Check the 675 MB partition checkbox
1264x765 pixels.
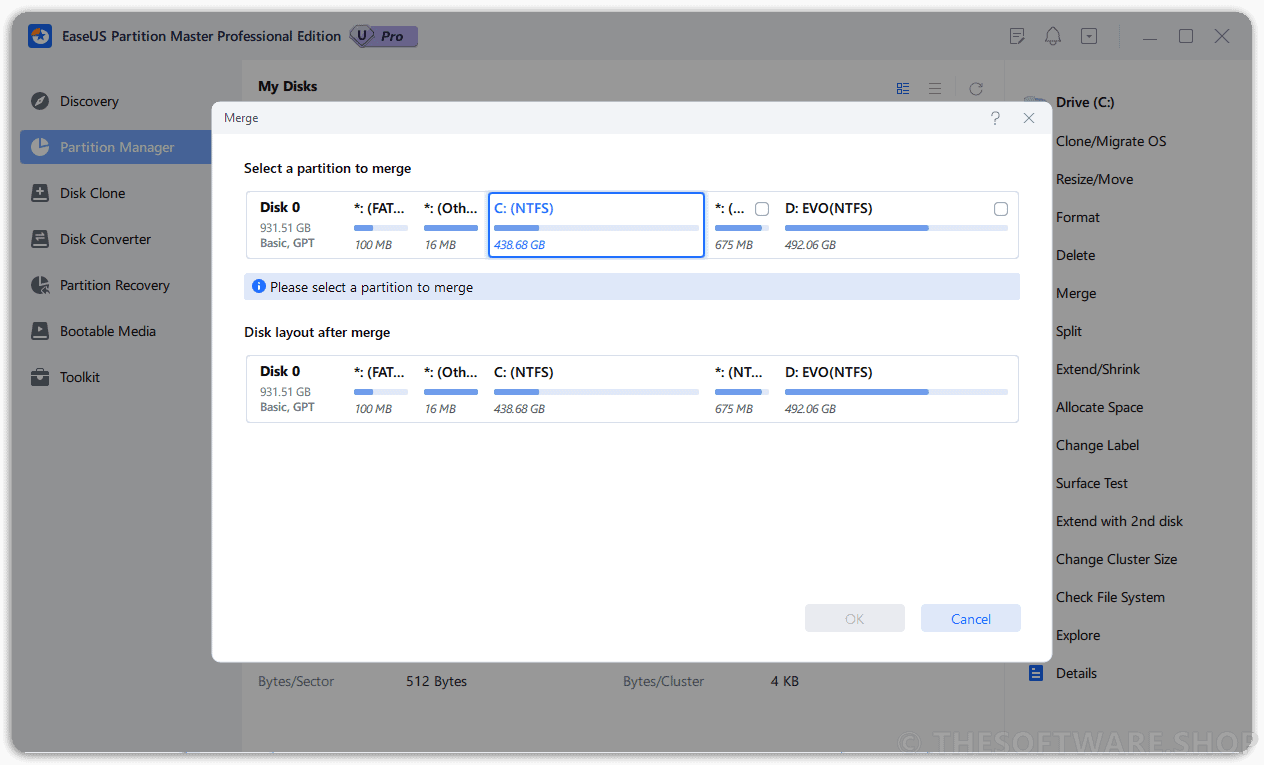[x=762, y=209]
